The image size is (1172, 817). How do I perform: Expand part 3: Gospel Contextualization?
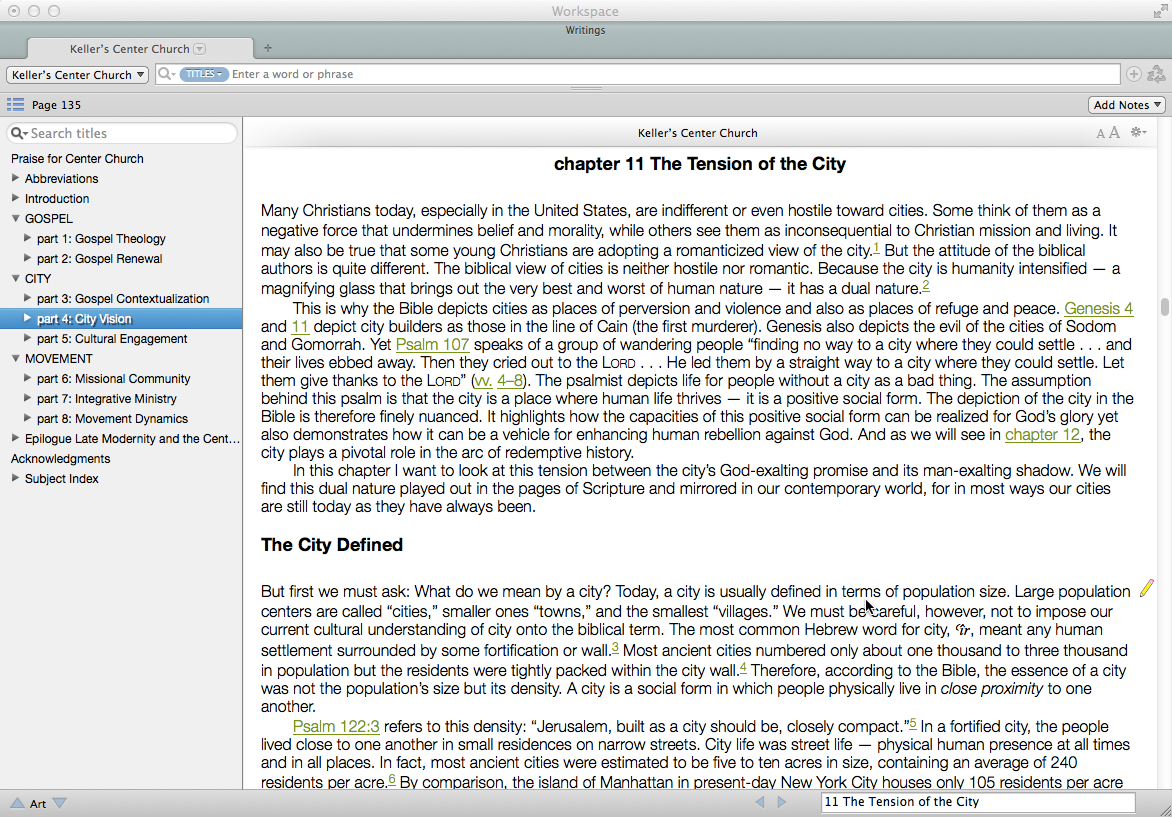coord(28,297)
